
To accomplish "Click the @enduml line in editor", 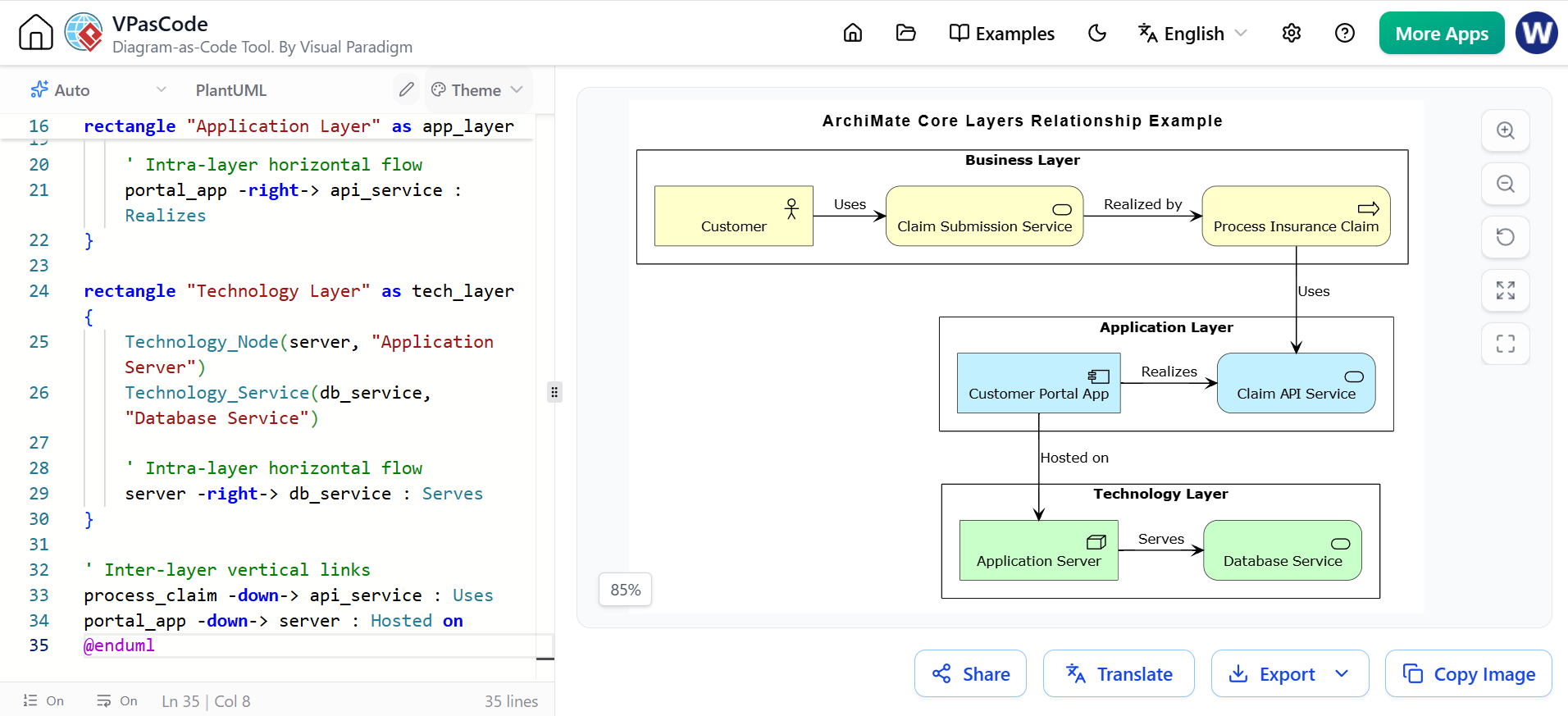I will pos(119,645).
